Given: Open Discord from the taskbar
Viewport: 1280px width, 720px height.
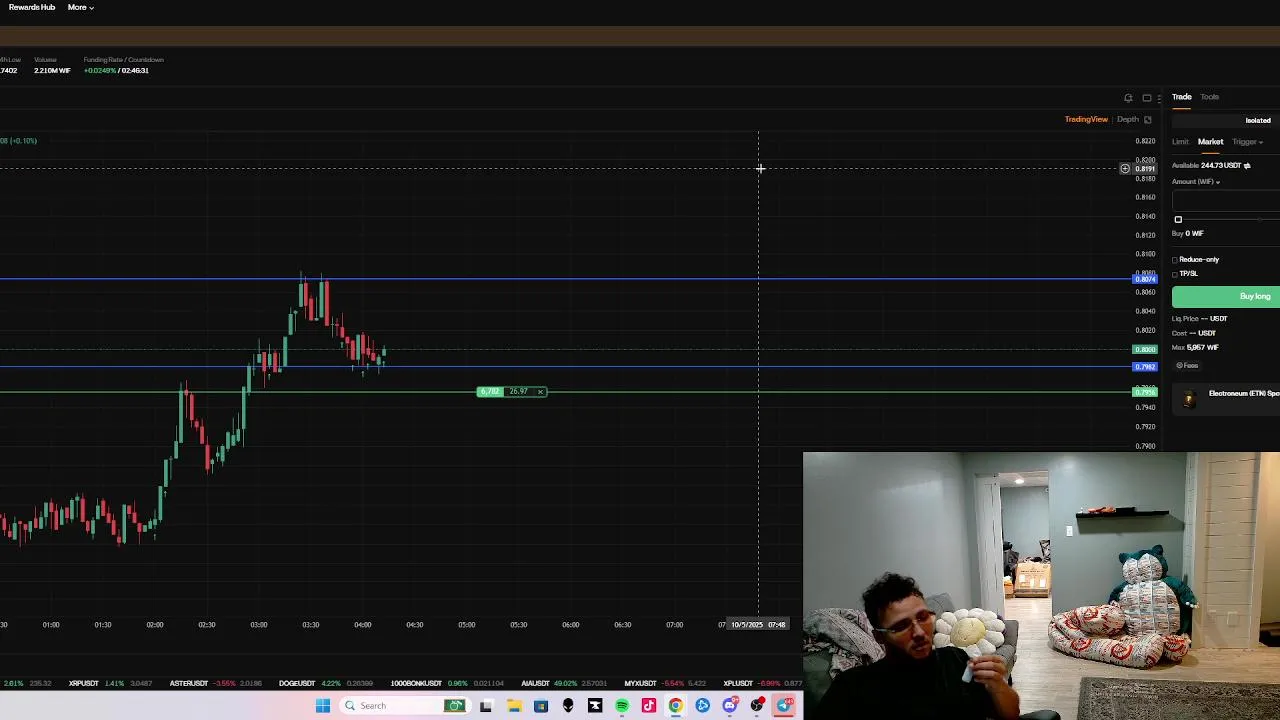Looking at the screenshot, I should coord(730,706).
